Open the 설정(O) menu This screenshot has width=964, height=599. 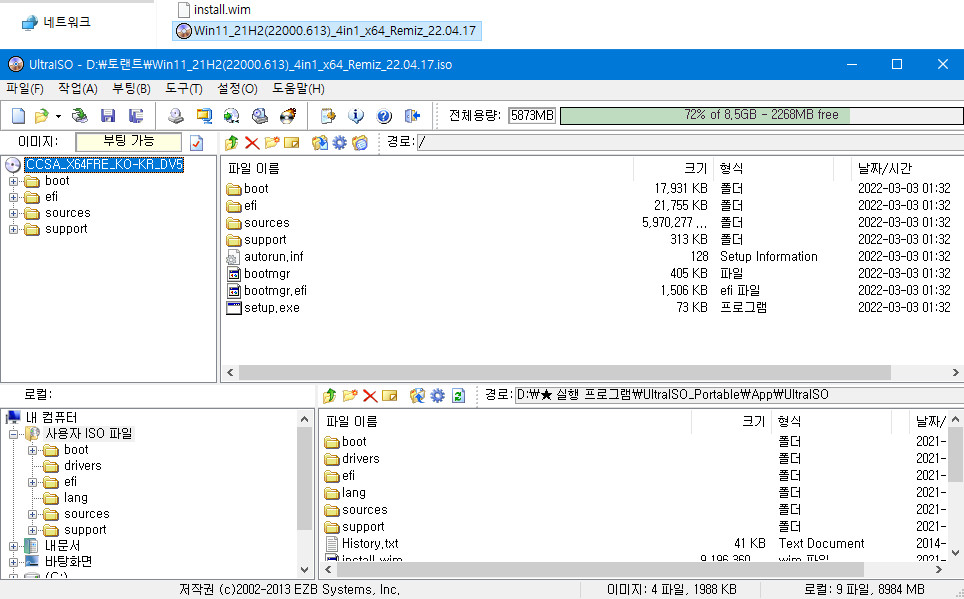(237, 89)
